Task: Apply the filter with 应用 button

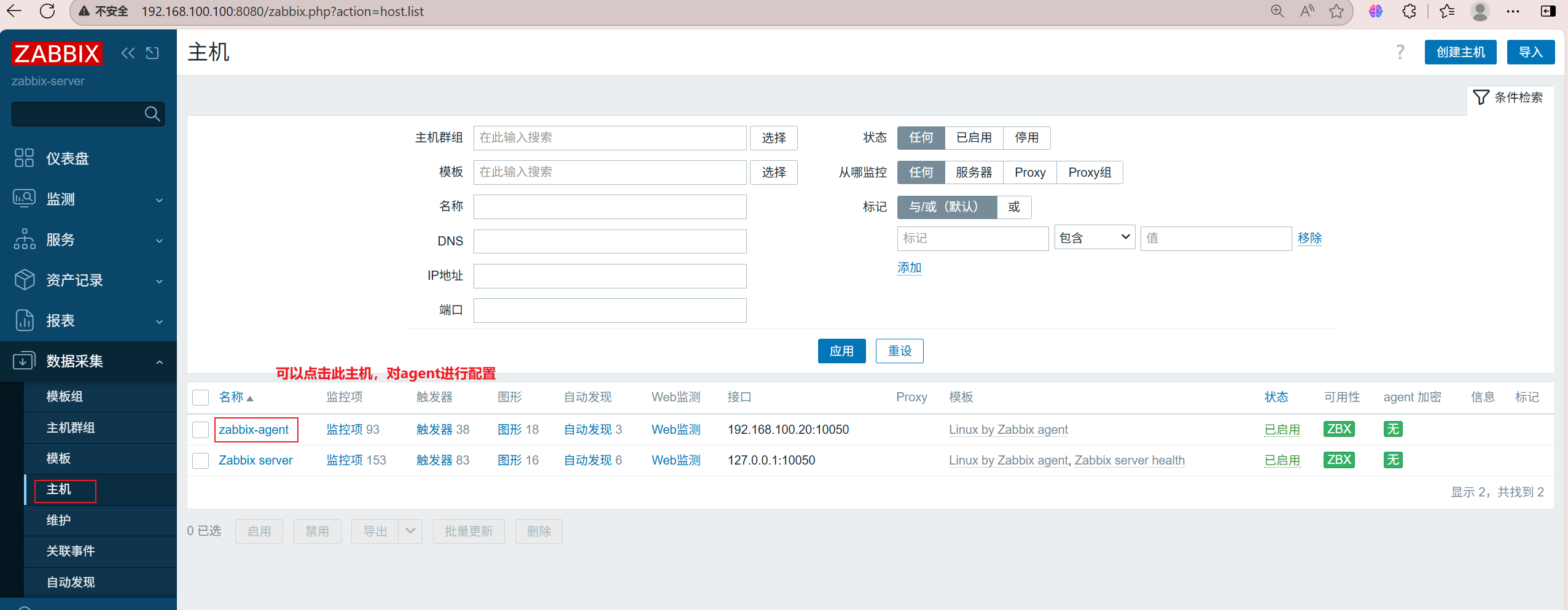Action: coord(841,351)
